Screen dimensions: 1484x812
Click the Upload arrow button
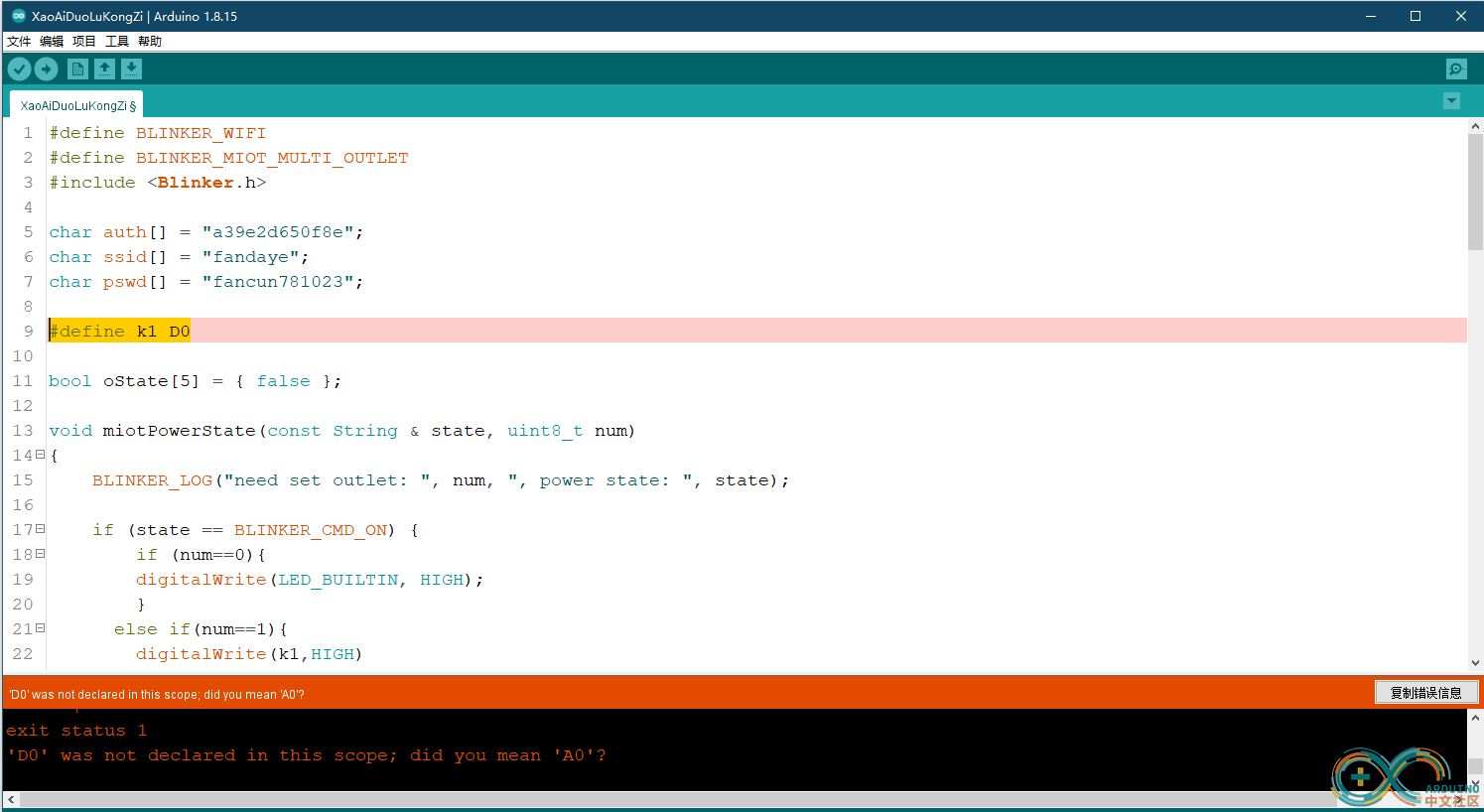pyautogui.click(x=47, y=68)
